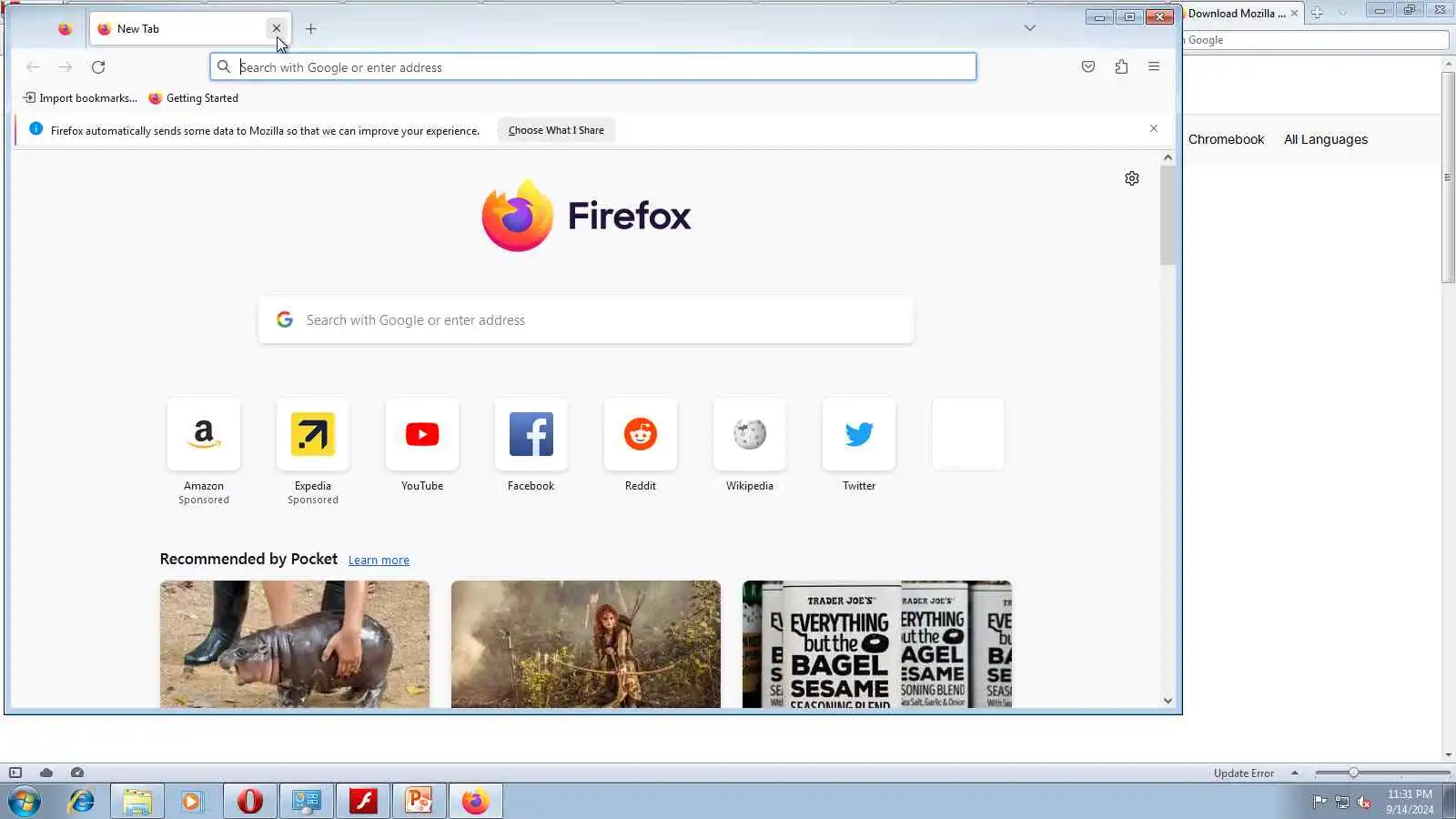Close the New Tab tab
The height and width of the screenshot is (819, 1456).
click(x=277, y=28)
